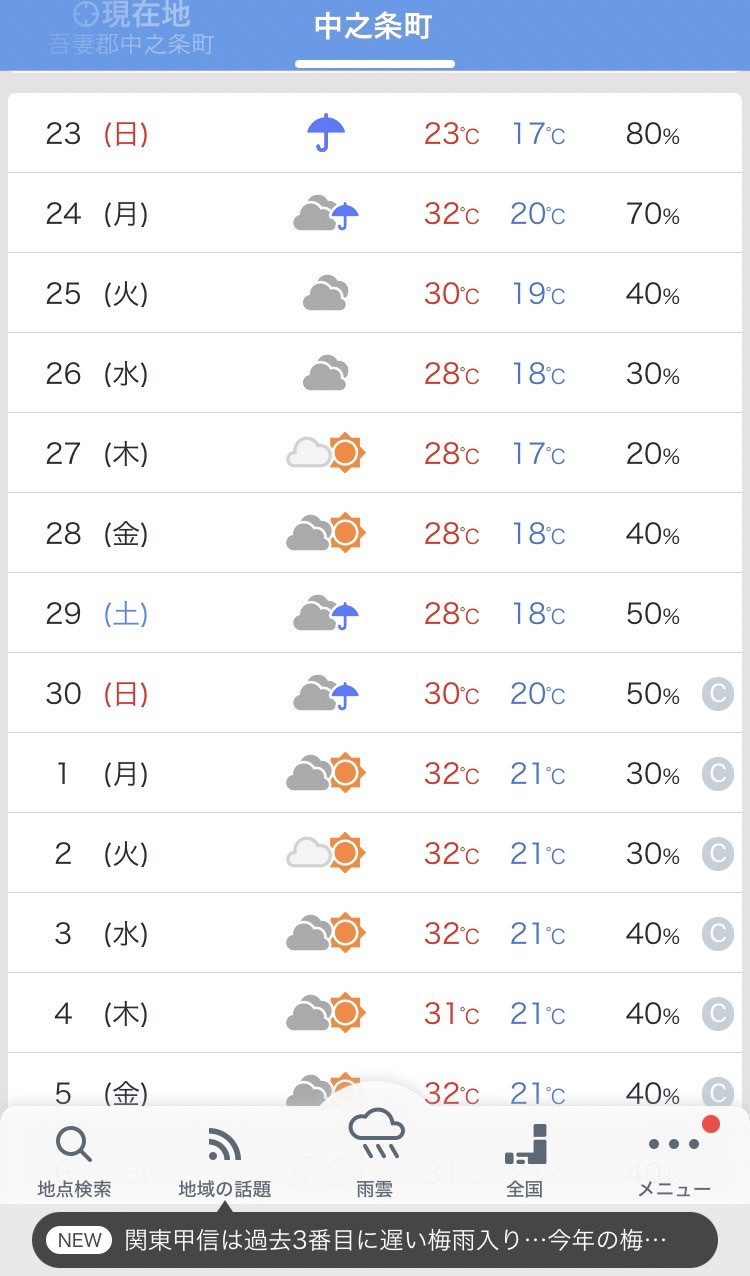Viewport: 750px width, 1276px height.
Task: Tap the cloudy-sun icon for 27 (木)
Action: pos(326,453)
